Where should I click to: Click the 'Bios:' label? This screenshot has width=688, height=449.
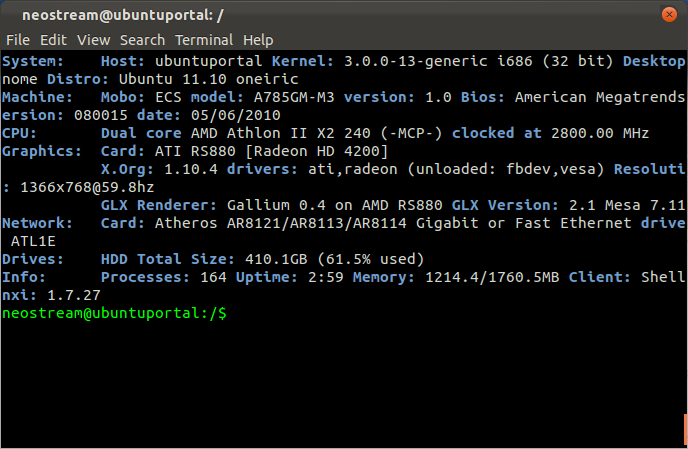pos(483,97)
